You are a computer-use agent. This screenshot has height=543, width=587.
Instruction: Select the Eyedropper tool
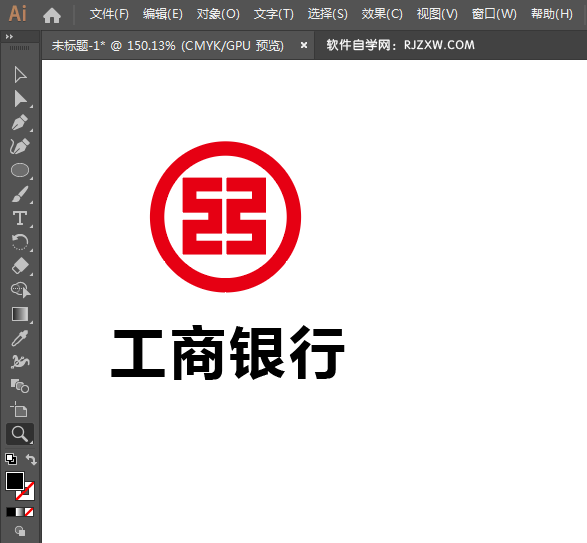20,338
